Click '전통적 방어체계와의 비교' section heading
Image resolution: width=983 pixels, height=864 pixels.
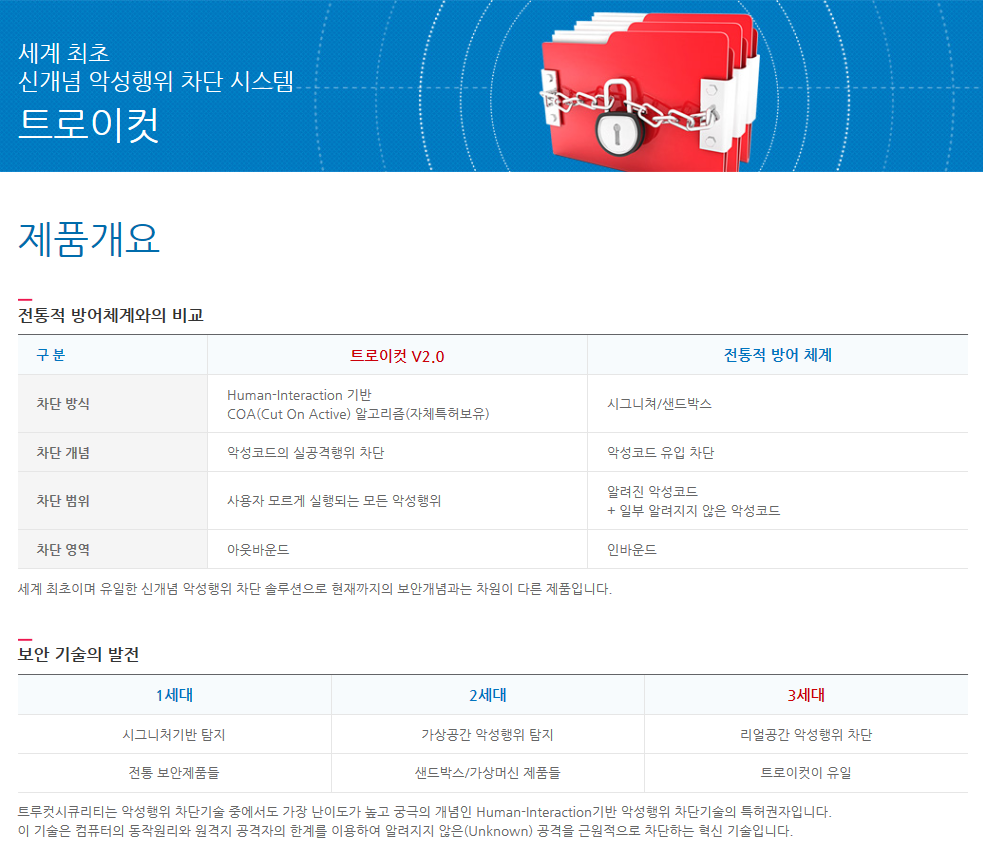pos(111,315)
